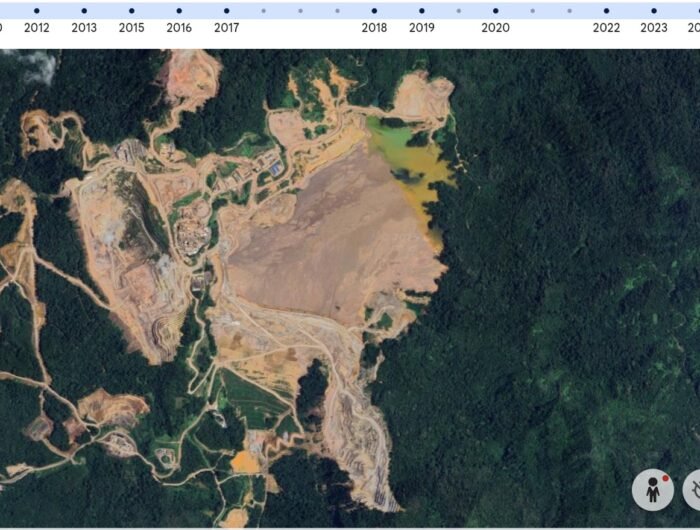
Task: Go to the 2019 timeline point
Action: click(422, 11)
